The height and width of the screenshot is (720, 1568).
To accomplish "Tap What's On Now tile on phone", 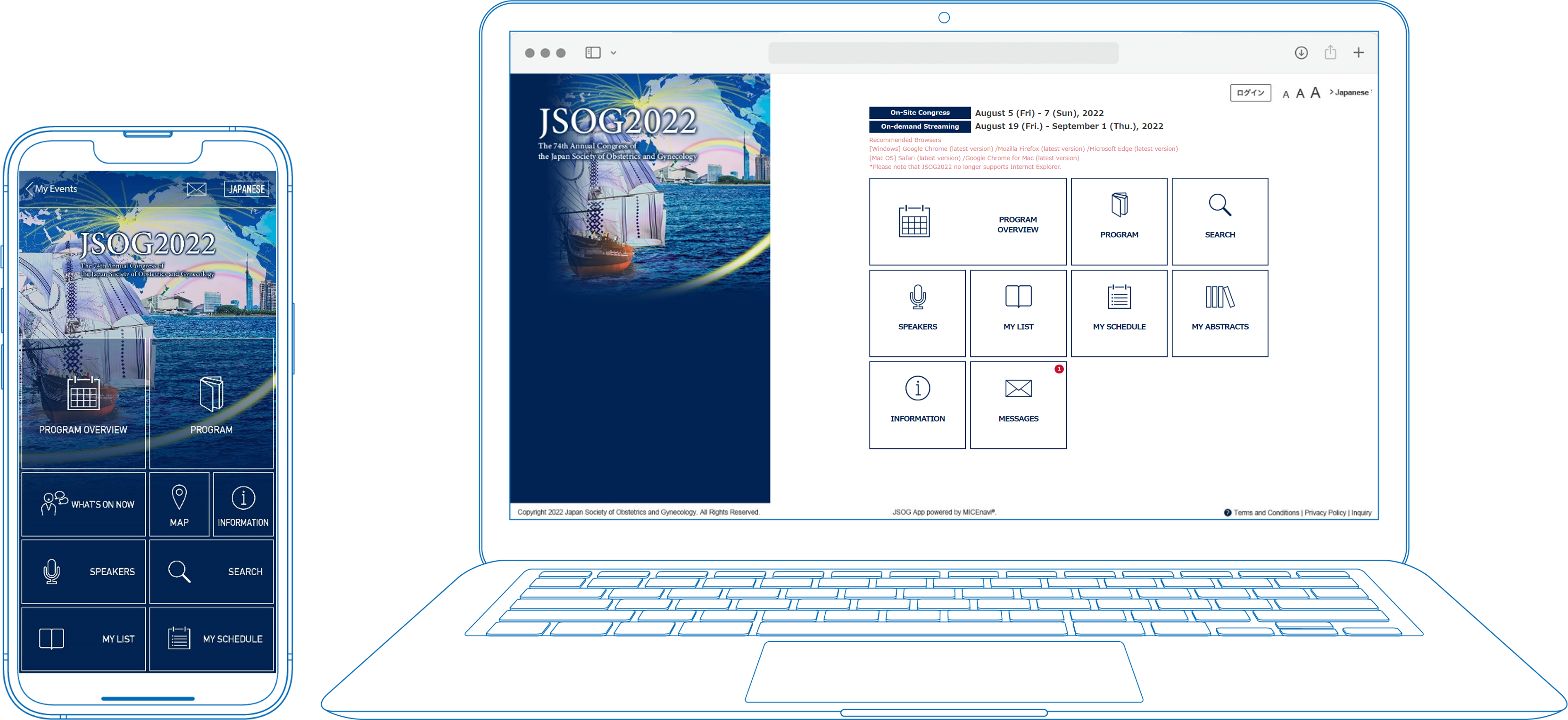I will [x=83, y=504].
